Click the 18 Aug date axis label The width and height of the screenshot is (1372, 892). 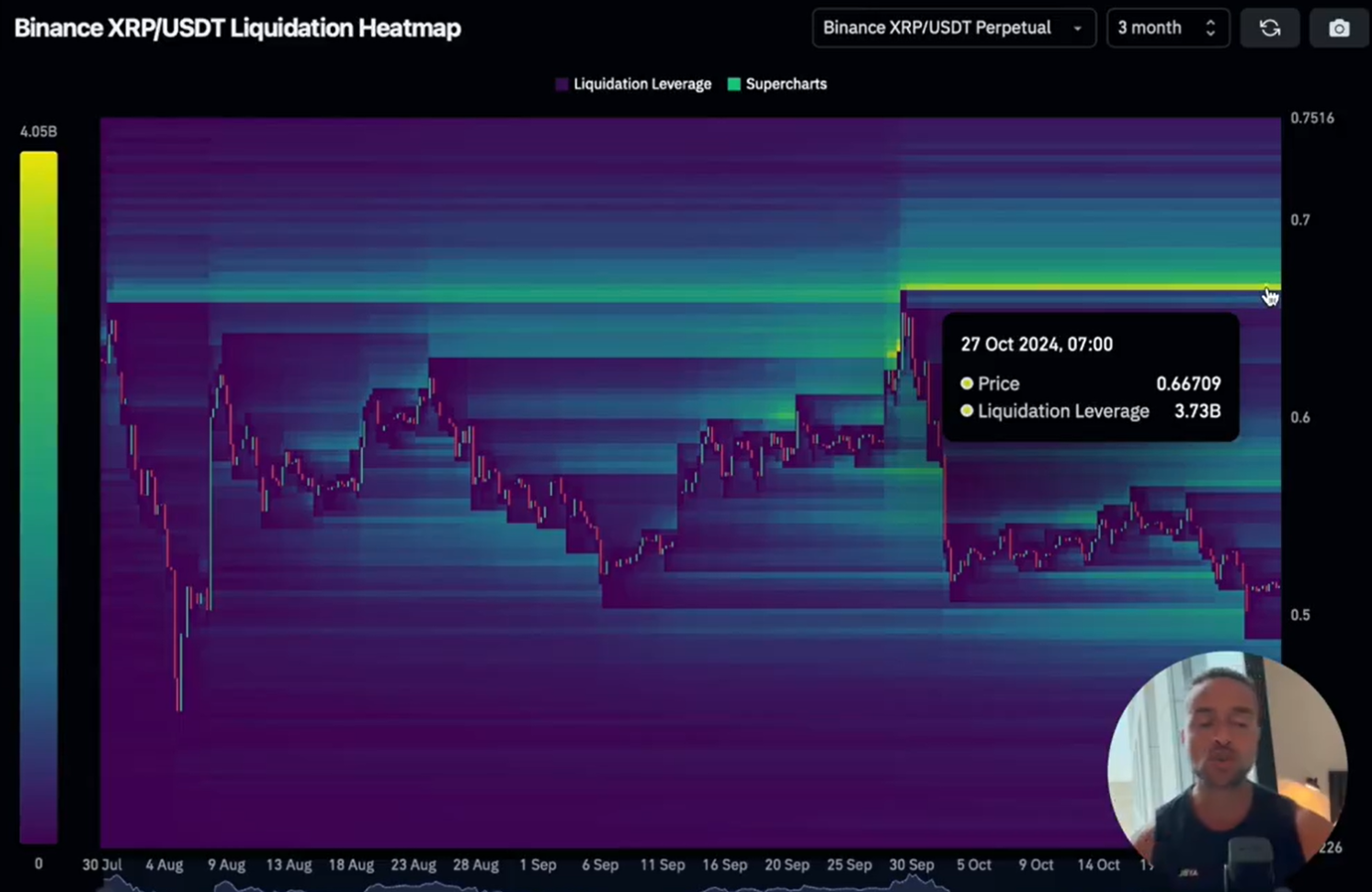coord(351,864)
